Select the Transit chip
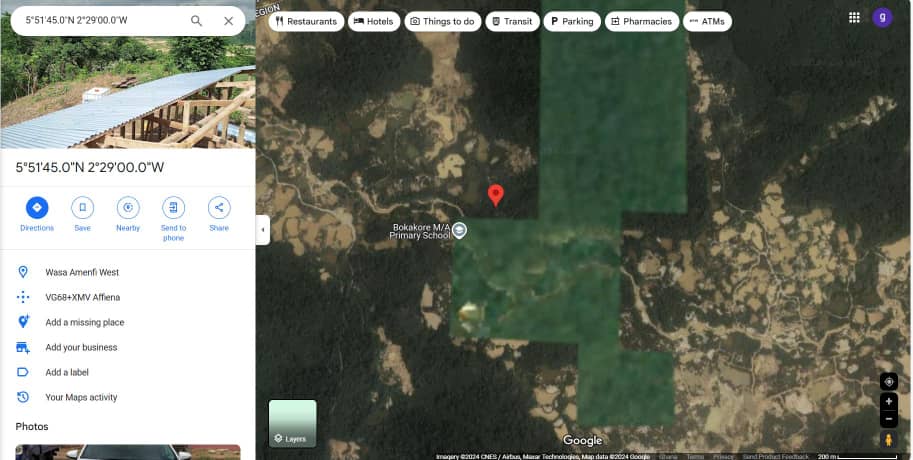 [512, 22]
